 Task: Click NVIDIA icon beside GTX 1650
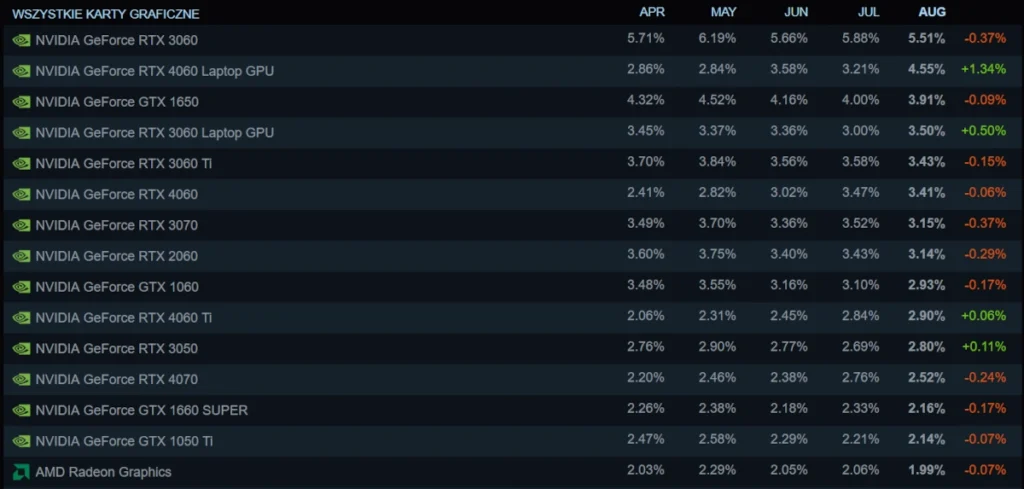pyautogui.click(x=21, y=102)
